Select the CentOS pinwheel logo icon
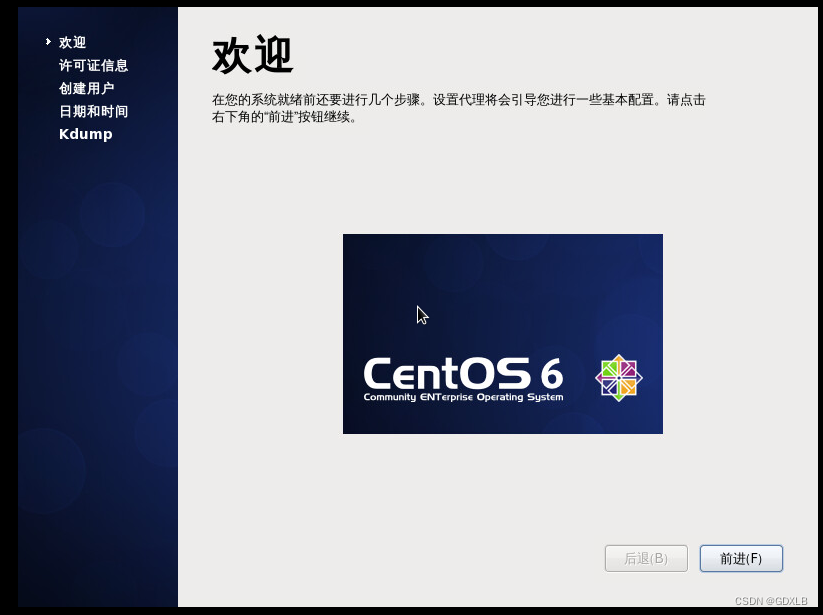The height and width of the screenshot is (615, 823). (x=619, y=378)
